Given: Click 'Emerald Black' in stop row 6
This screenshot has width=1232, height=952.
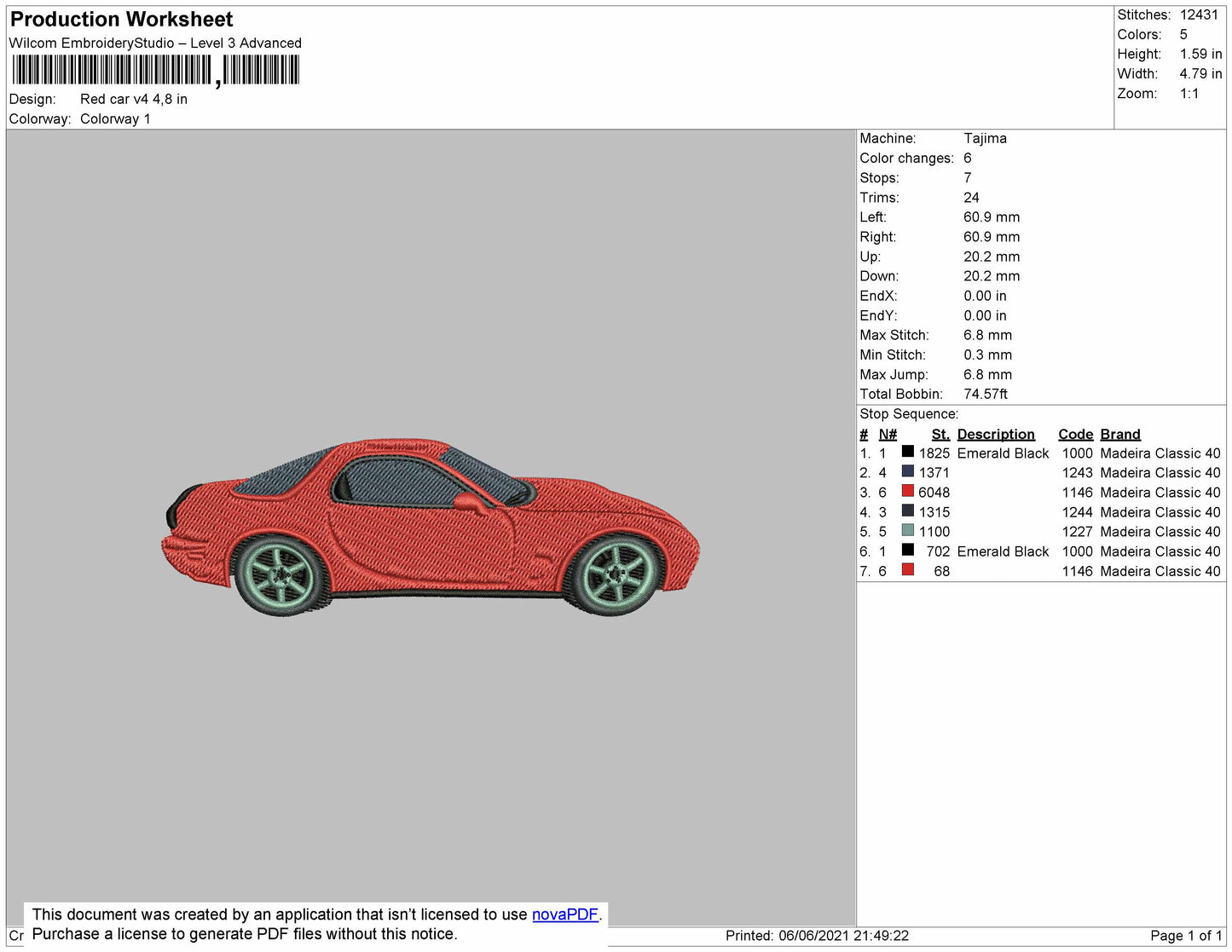Looking at the screenshot, I should coord(1003,551).
